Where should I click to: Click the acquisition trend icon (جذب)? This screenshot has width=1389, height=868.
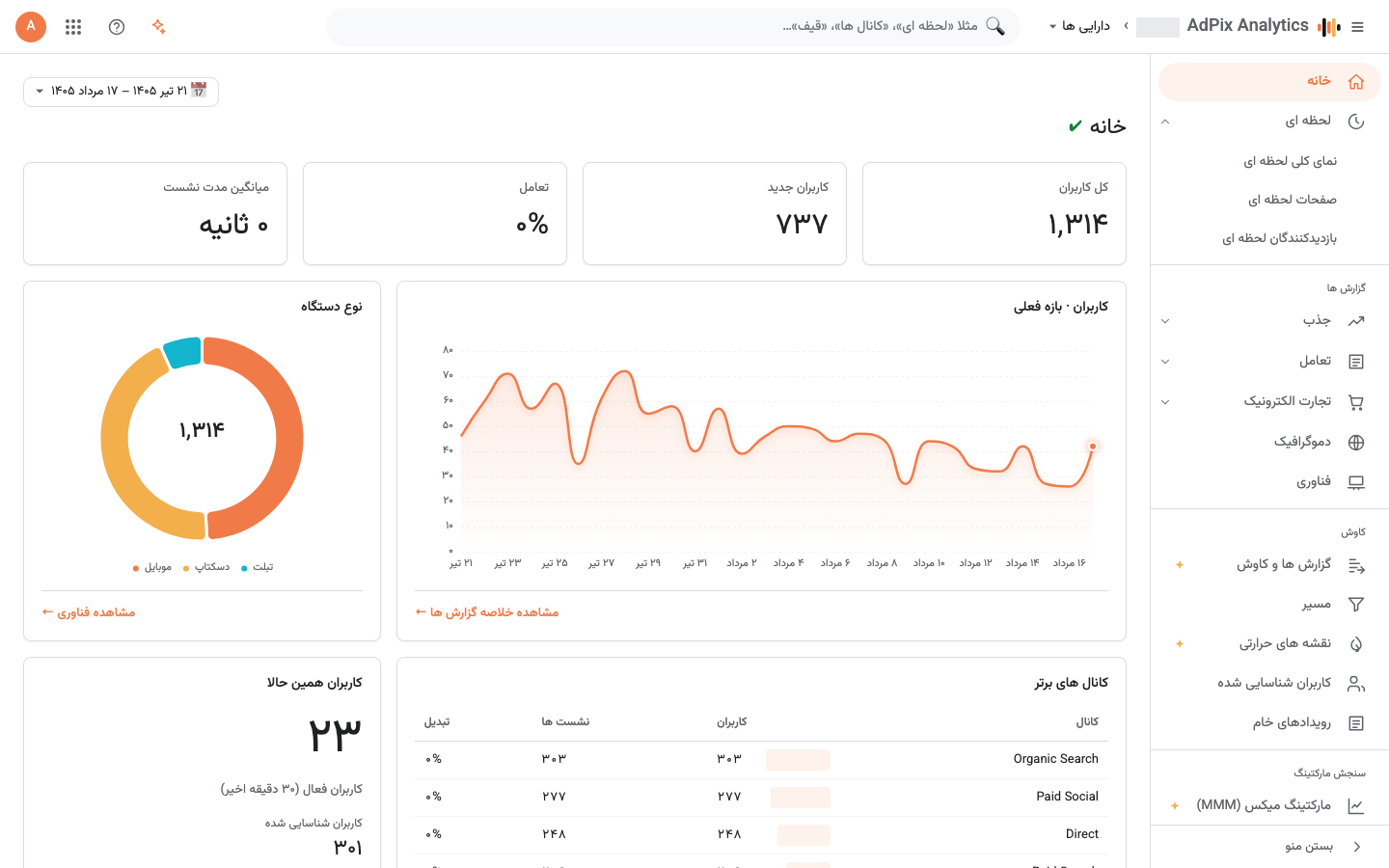1356,321
